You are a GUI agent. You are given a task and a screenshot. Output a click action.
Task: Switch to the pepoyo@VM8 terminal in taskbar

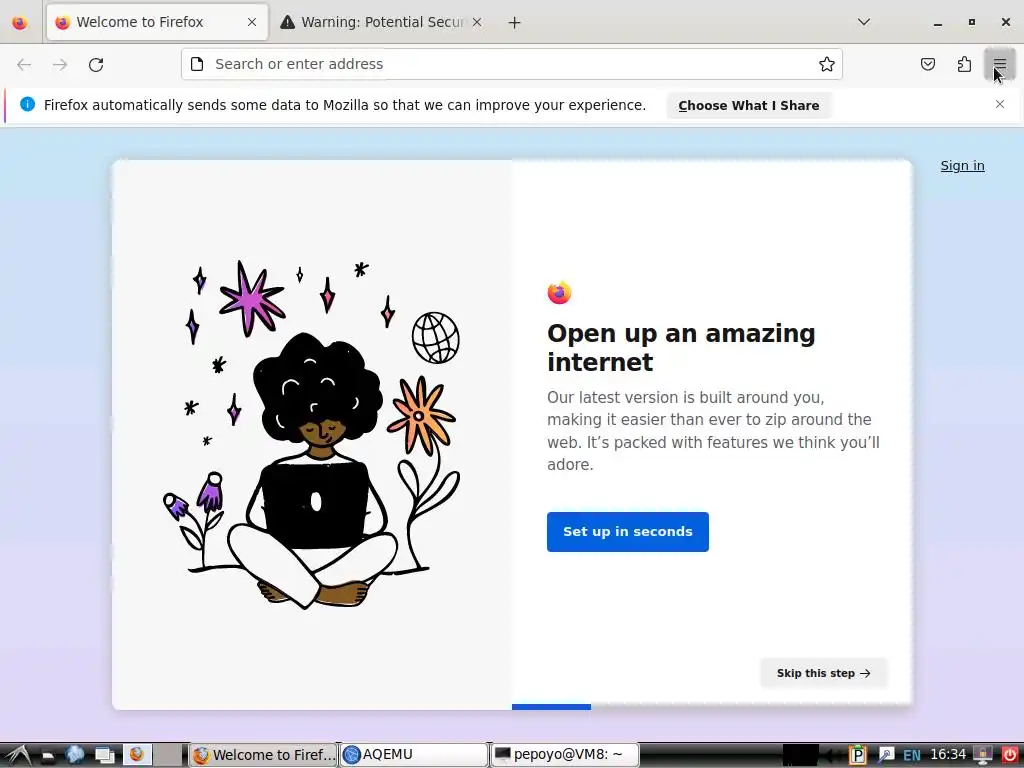pos(564,755)
